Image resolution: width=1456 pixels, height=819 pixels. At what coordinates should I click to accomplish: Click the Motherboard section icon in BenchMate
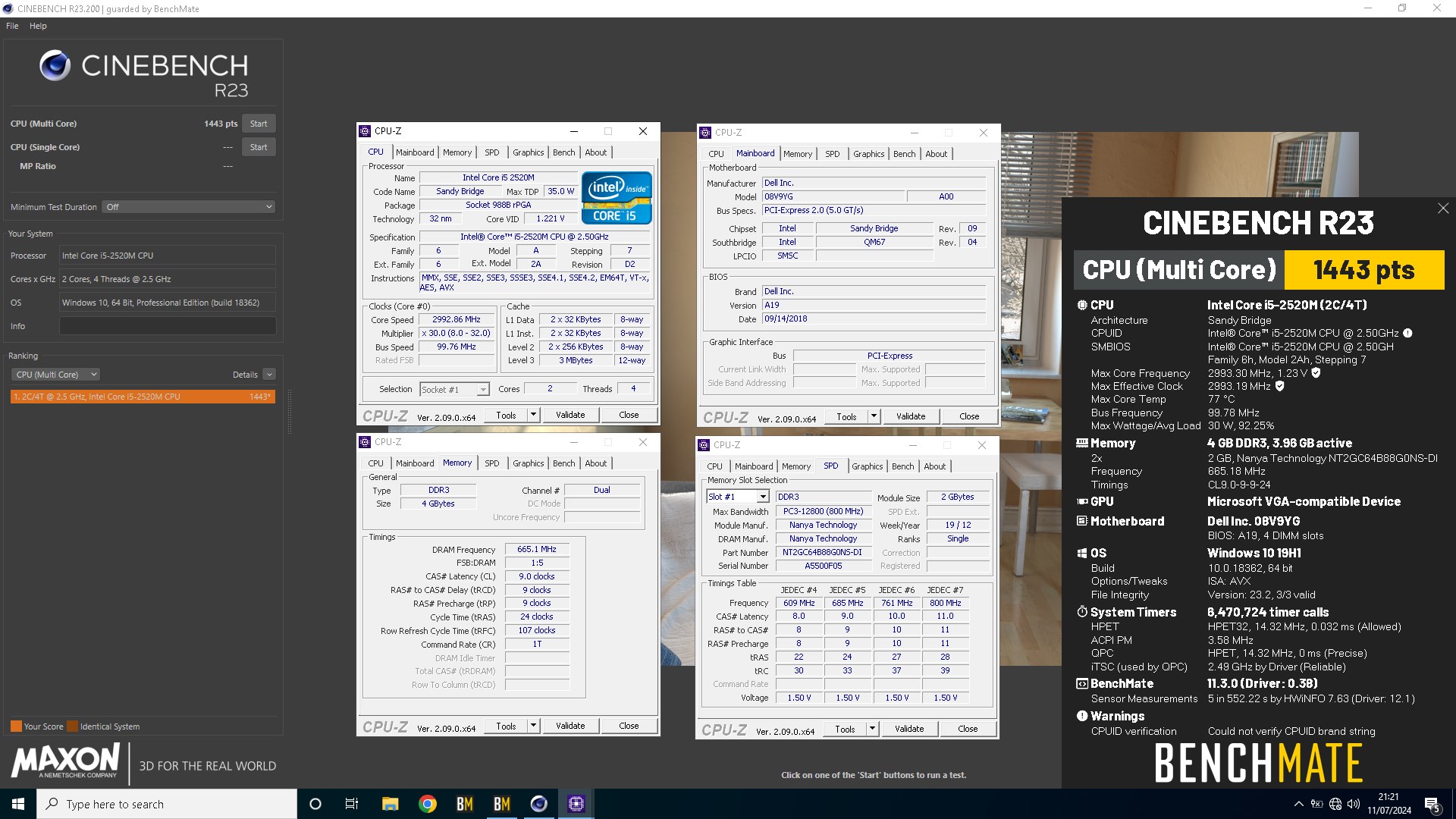1082,521
